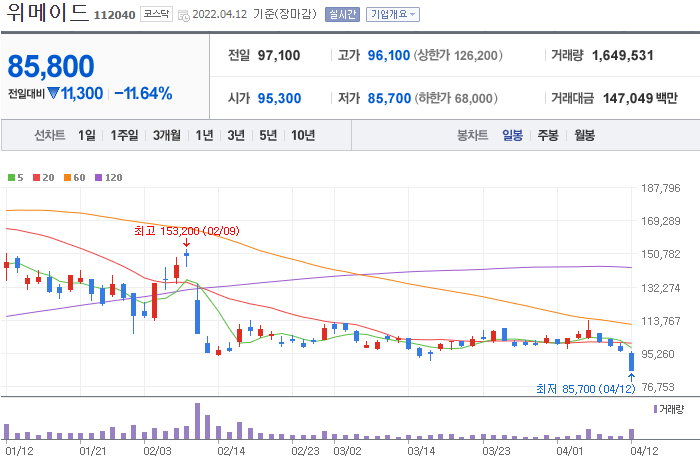
Task: Click the 실시간 real-time button
Action: pos(342,15)
